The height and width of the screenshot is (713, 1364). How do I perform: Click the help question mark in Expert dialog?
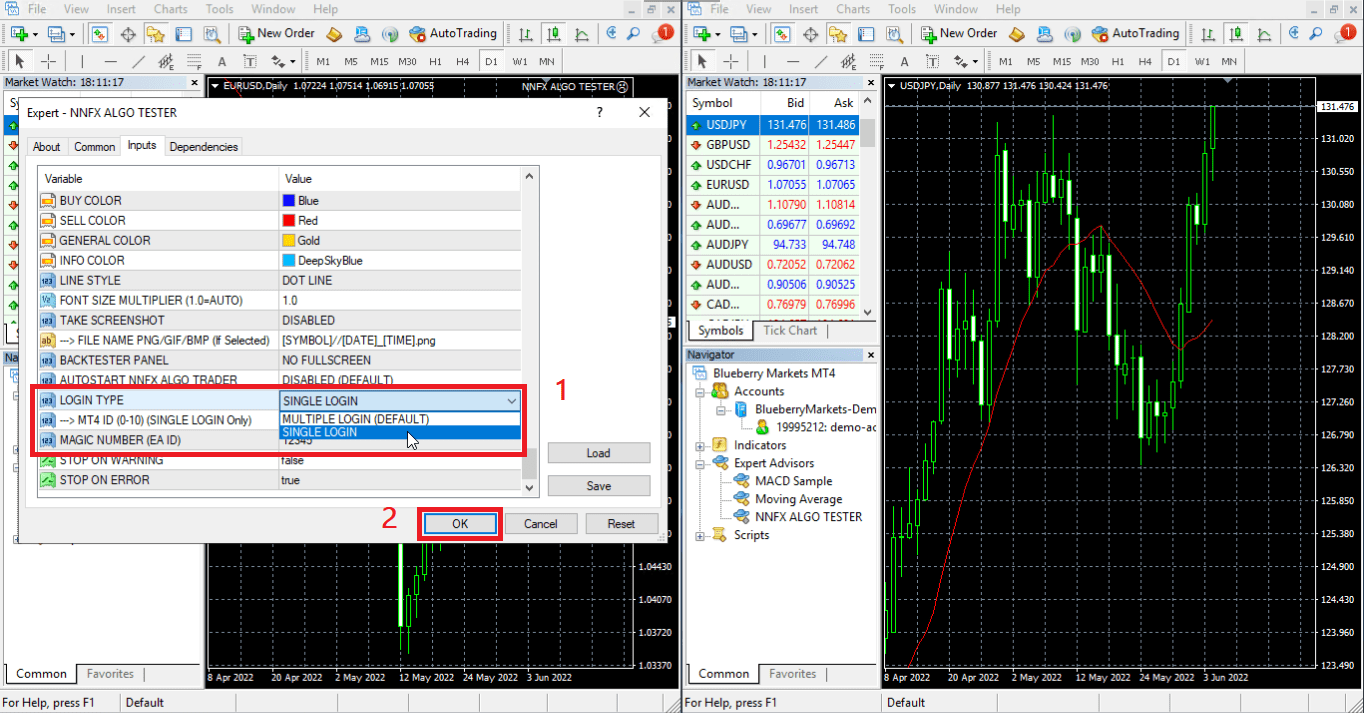(x=599, y=112)
